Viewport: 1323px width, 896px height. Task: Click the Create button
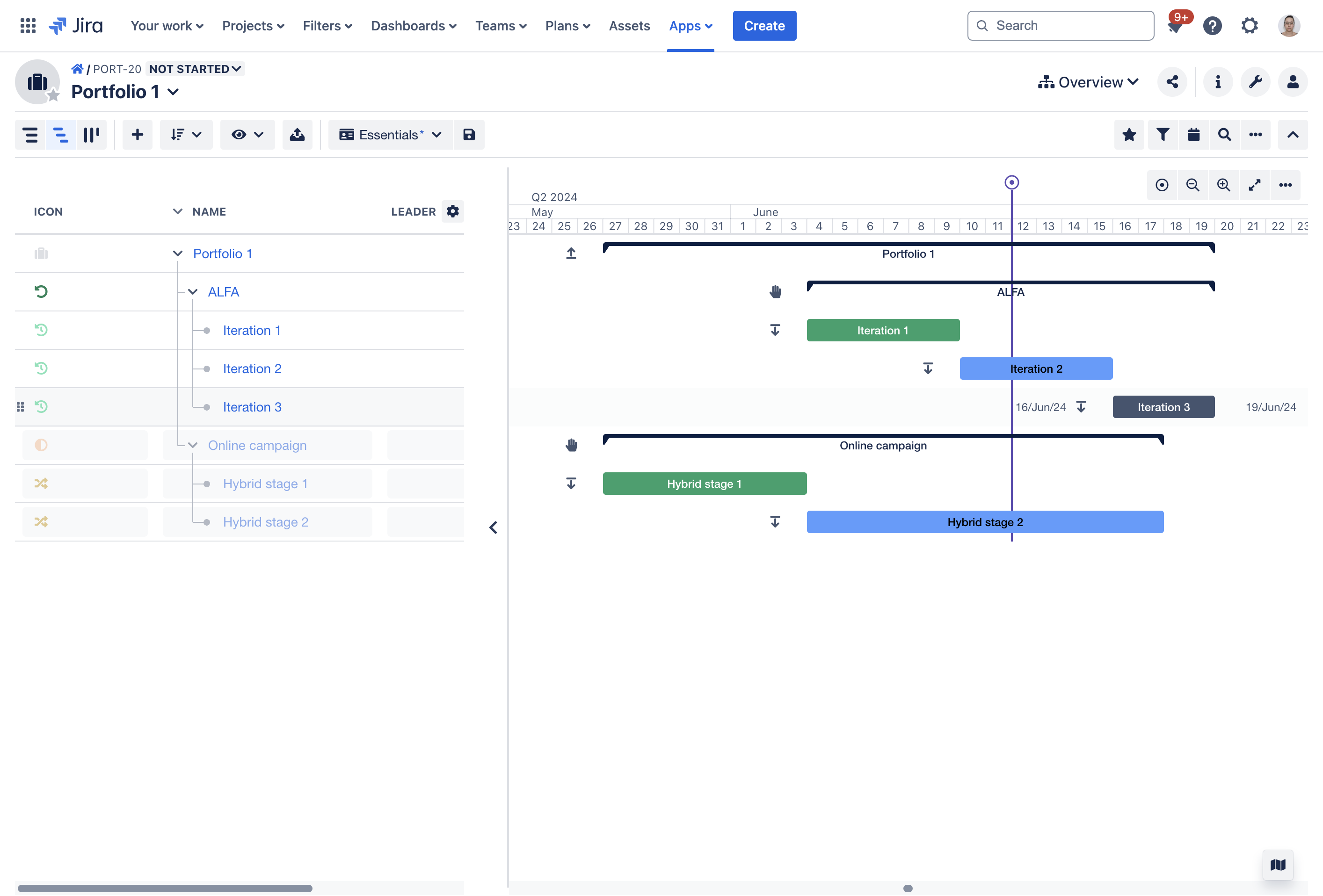[764, 25]
